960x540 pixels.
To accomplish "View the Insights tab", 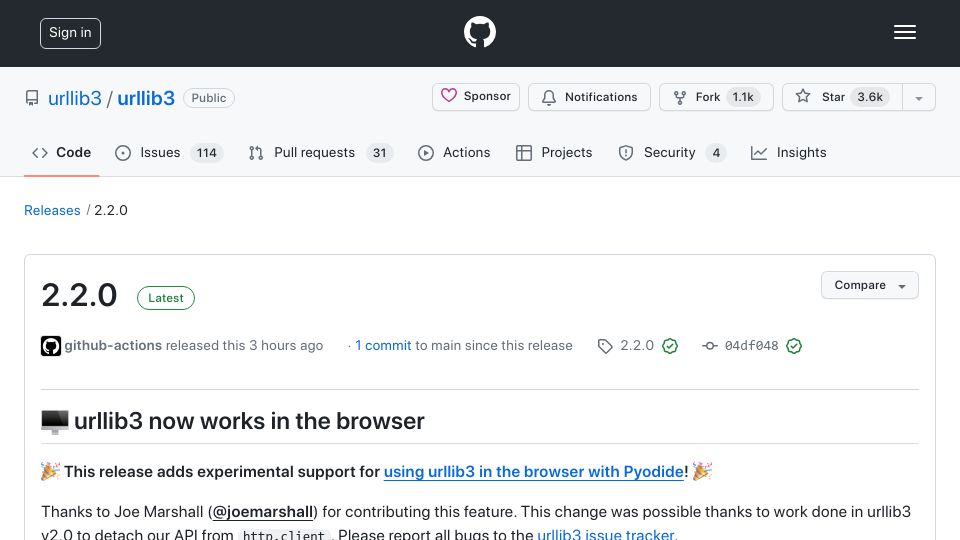I will tap(789, 152).
